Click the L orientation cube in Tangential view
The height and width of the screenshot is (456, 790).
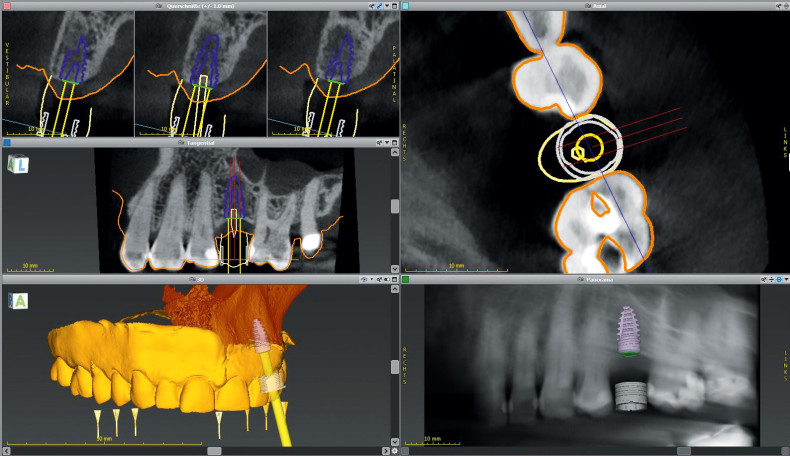pos(18,164)
